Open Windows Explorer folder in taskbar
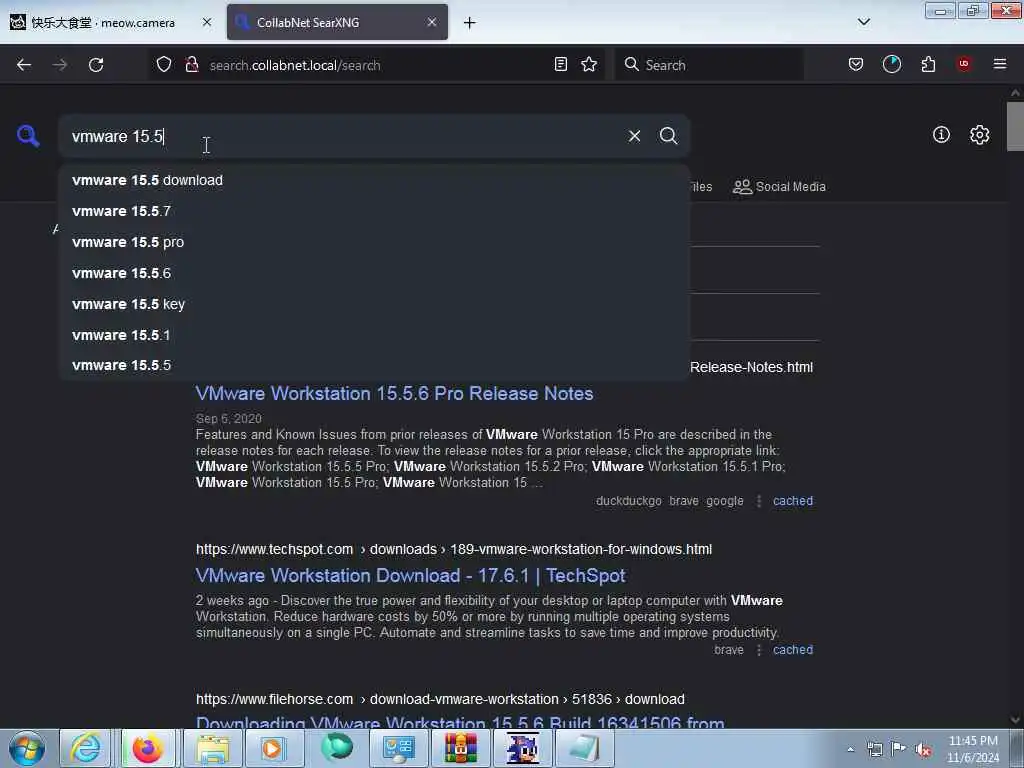The height and width of the screenshot is (768, 1024). pyautogui.click(x=212, y=748)
